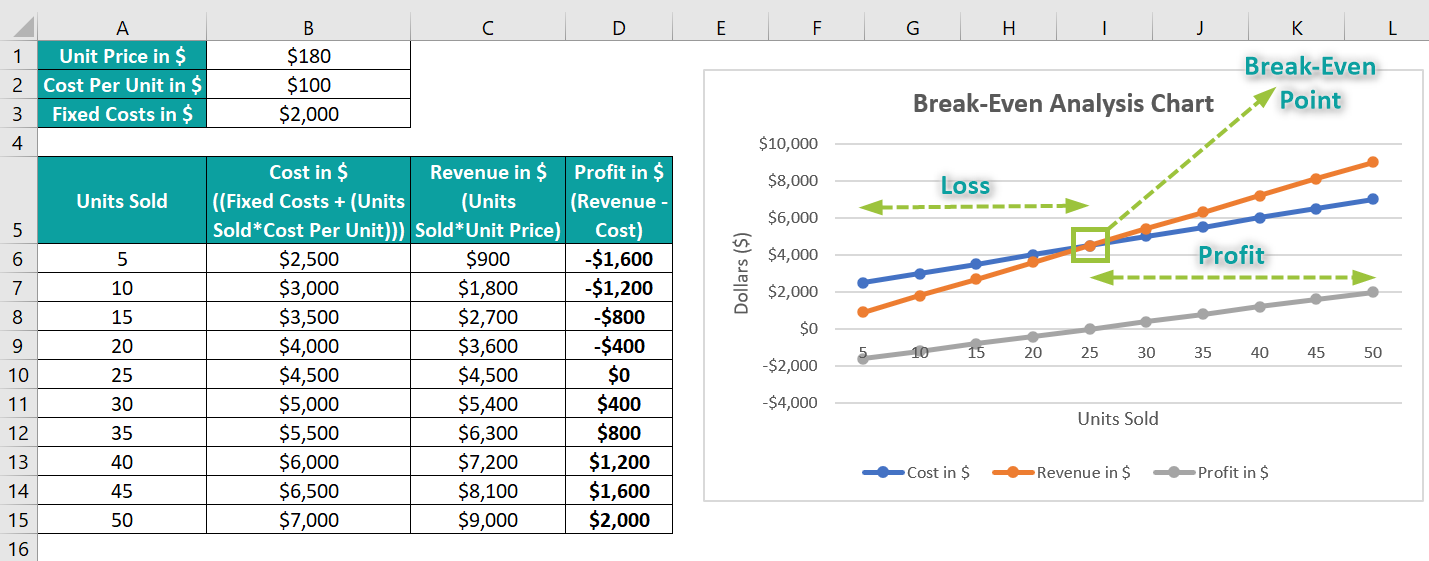
Task: Click the revenue cell showing $2,700
Action: tap(487, 317)
